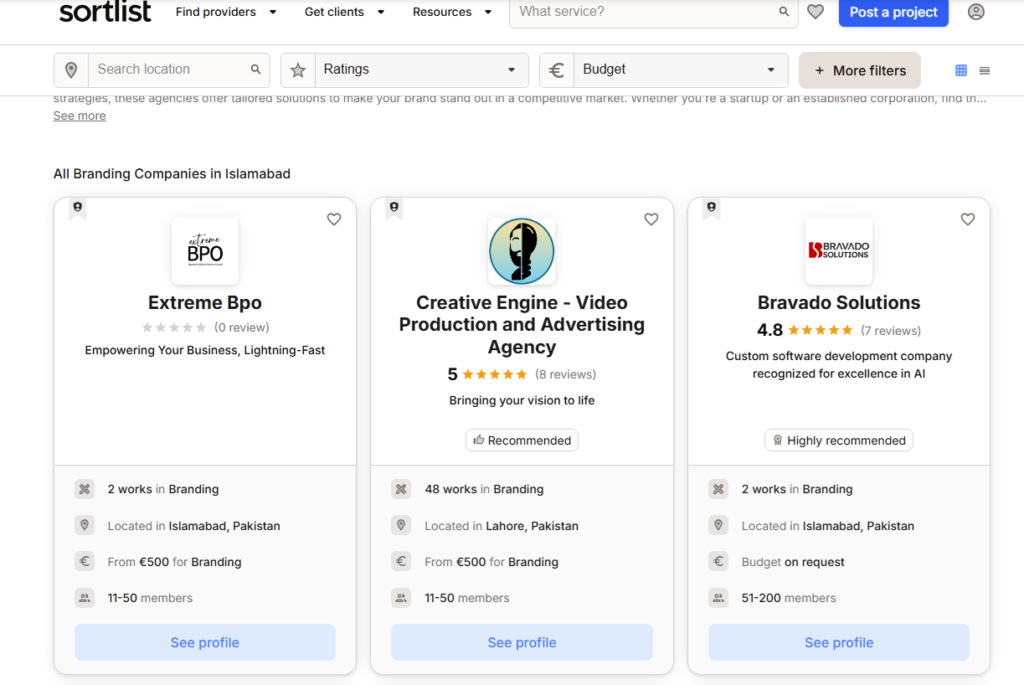Click location icon in Extreme Bpo card
This screenshot has height=685, width=1024.
(x=84, y=525)
